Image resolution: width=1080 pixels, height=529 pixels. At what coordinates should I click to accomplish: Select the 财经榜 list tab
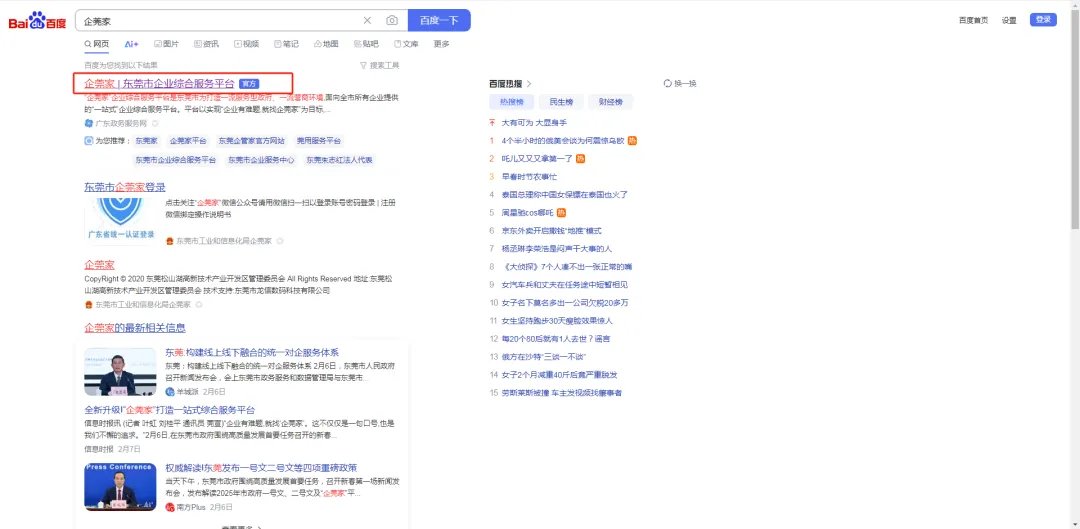610,102
